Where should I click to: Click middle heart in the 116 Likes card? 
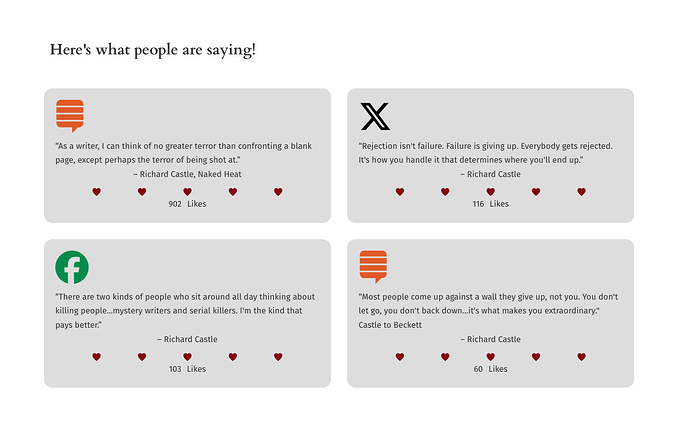491,192
